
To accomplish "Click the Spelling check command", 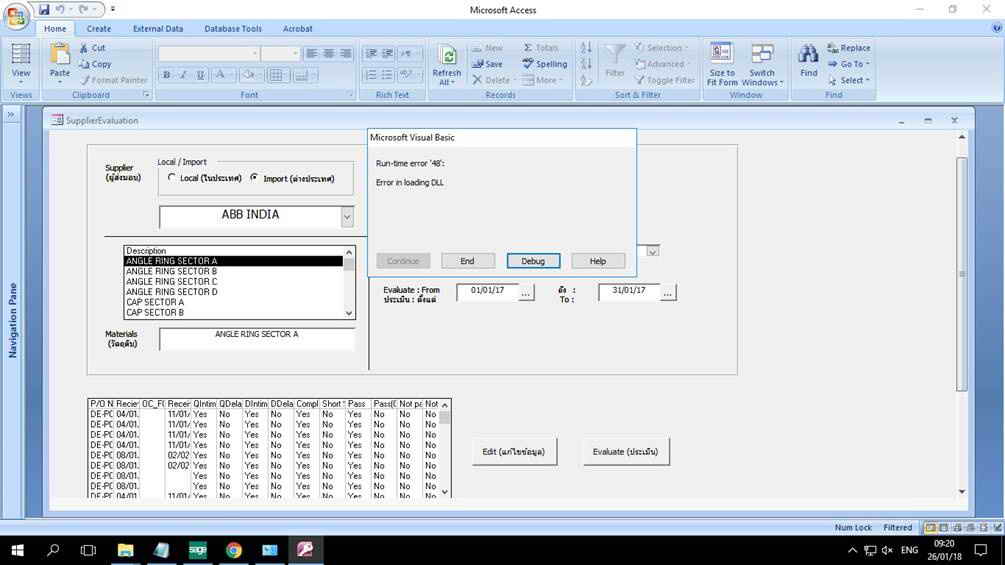I will click(544, 64).
